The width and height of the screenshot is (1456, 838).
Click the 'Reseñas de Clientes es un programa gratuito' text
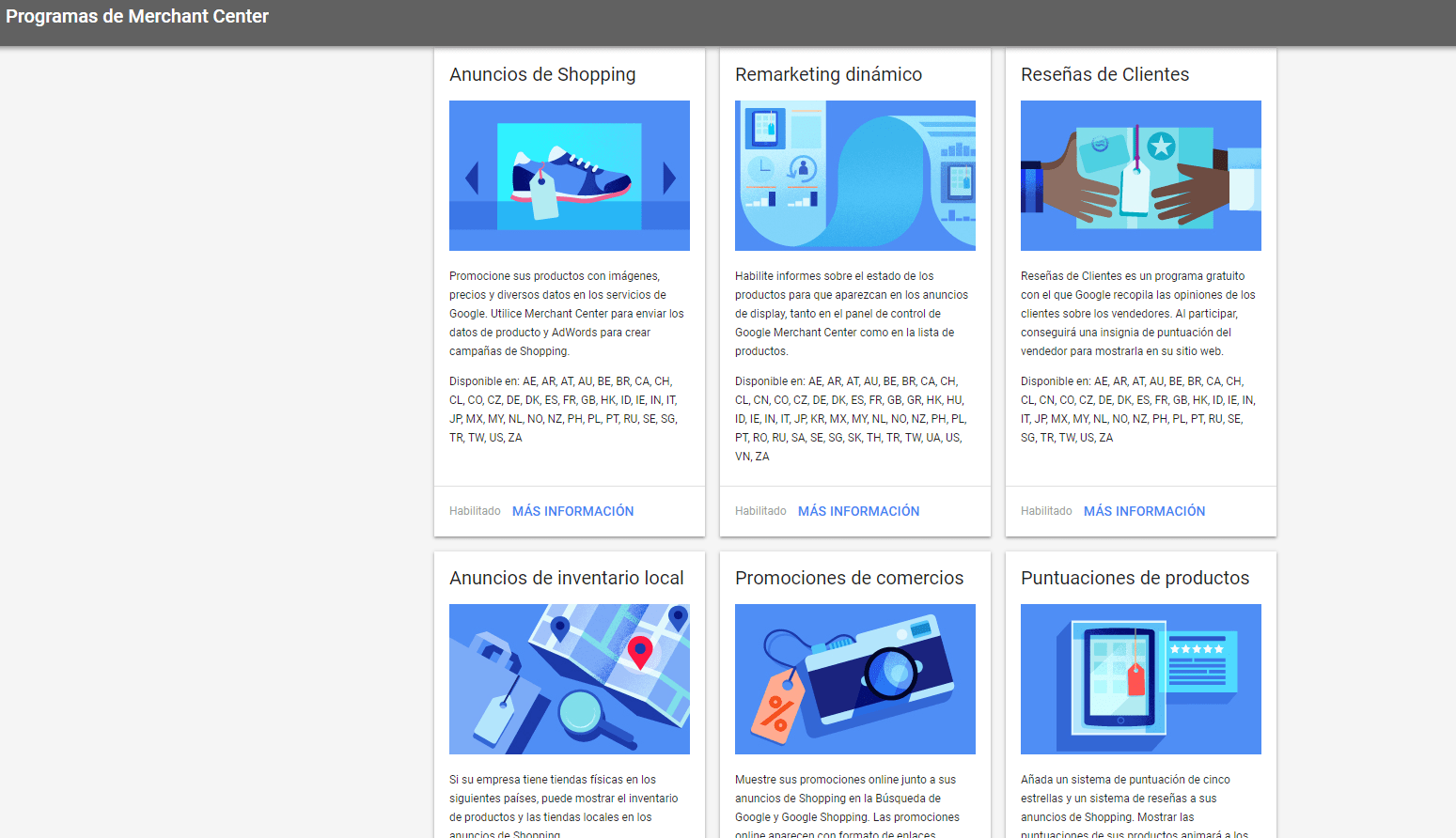1138,314
